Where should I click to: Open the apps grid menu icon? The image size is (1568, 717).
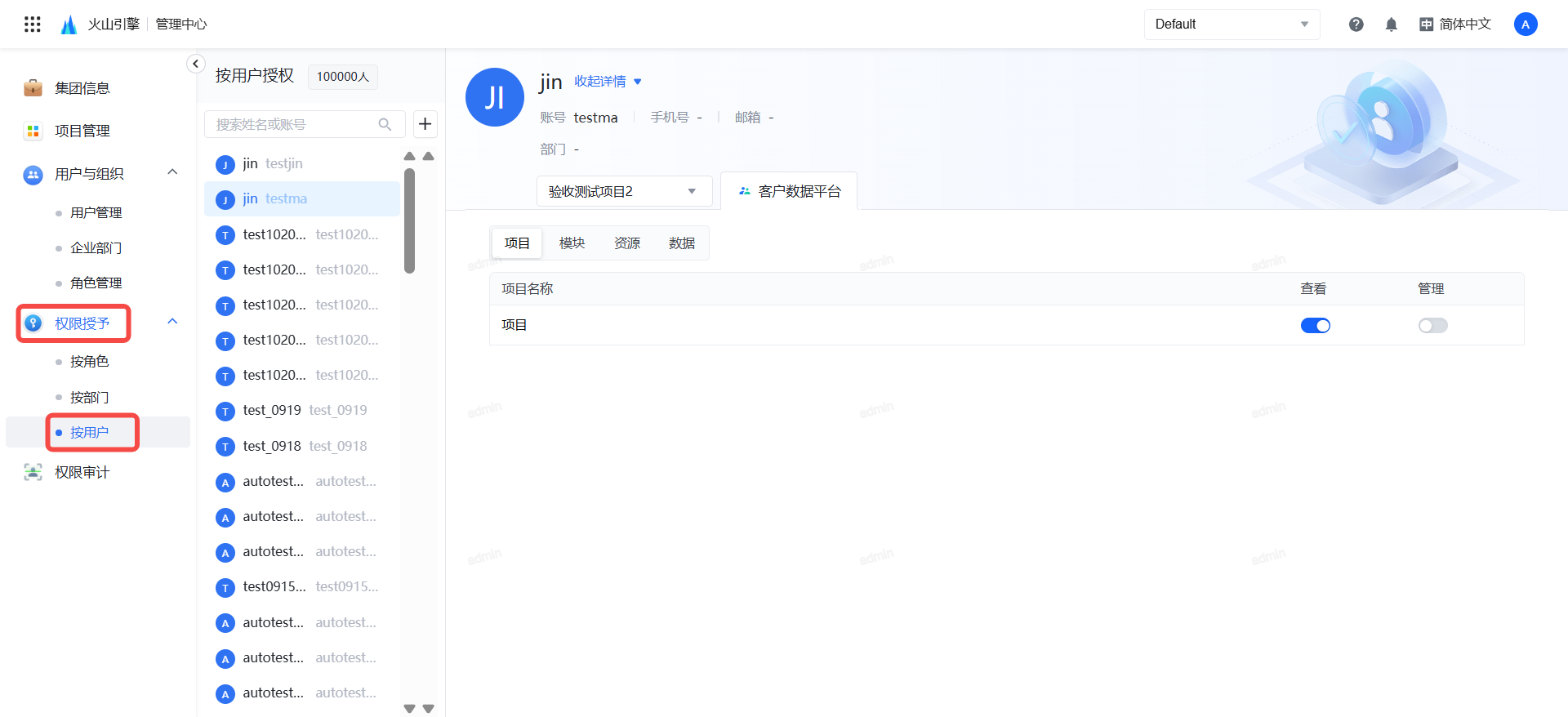point(33,24)
